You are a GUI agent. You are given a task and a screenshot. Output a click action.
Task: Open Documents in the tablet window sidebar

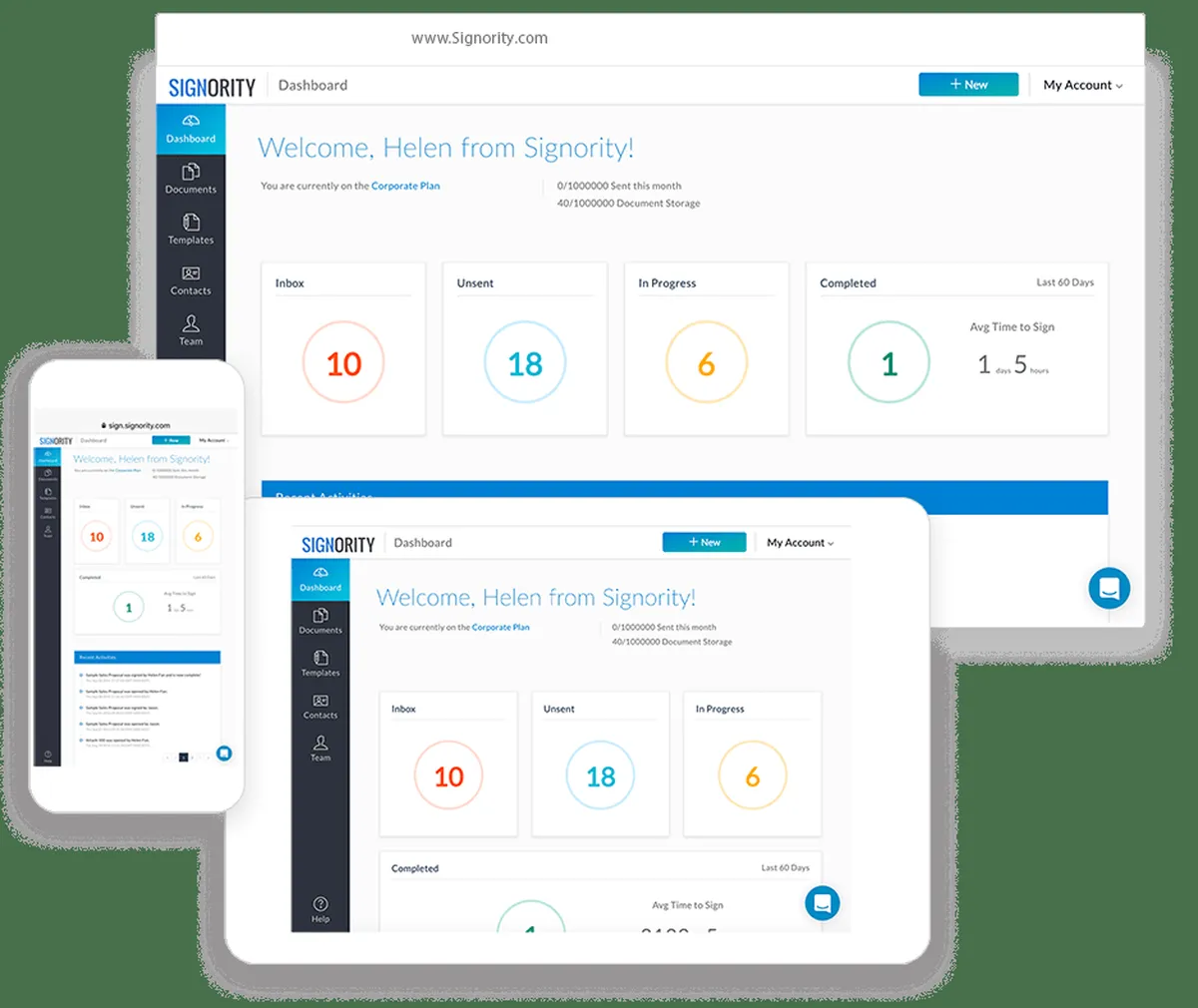tap(320, 621)
